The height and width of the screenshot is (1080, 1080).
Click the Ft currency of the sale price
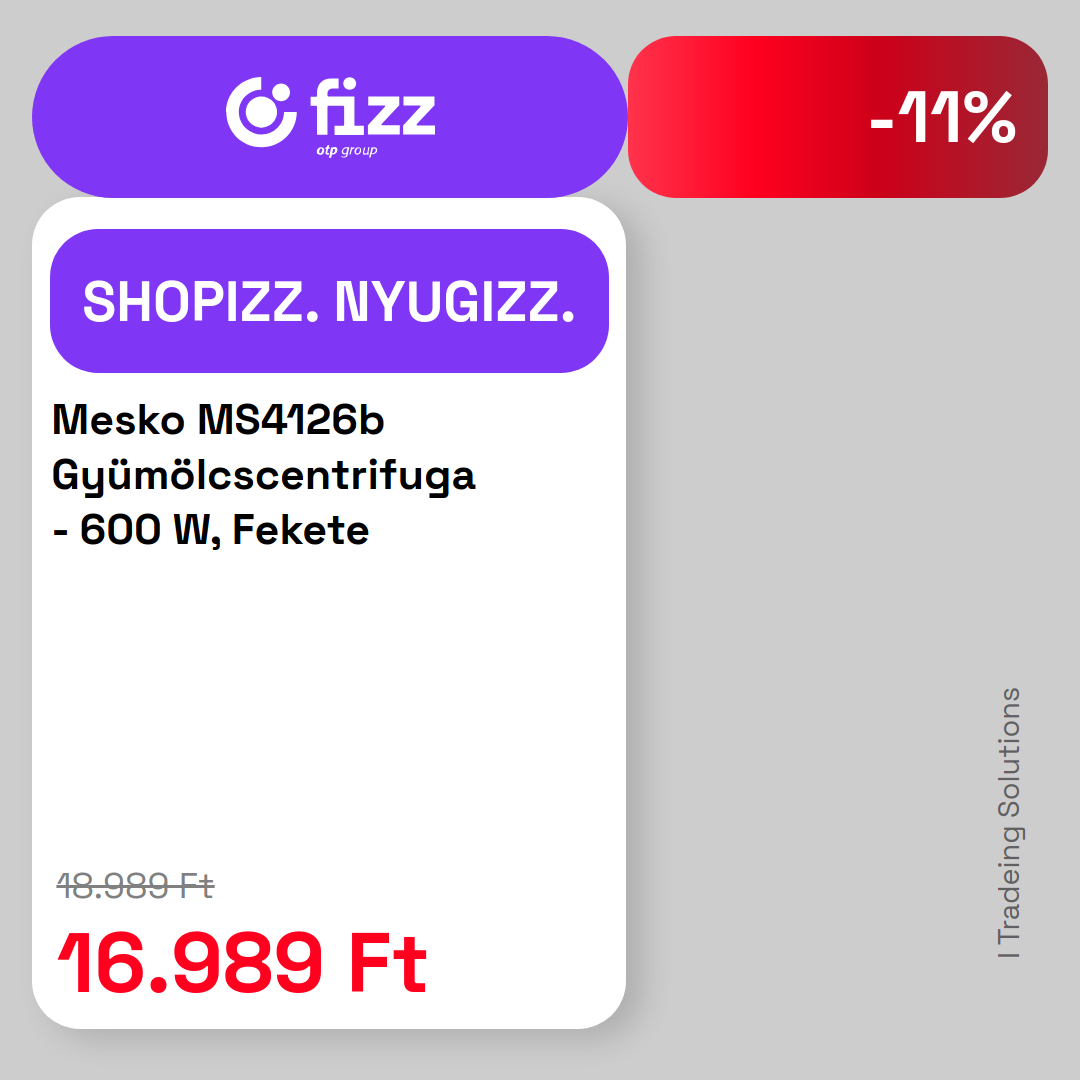tap(388, 963)
